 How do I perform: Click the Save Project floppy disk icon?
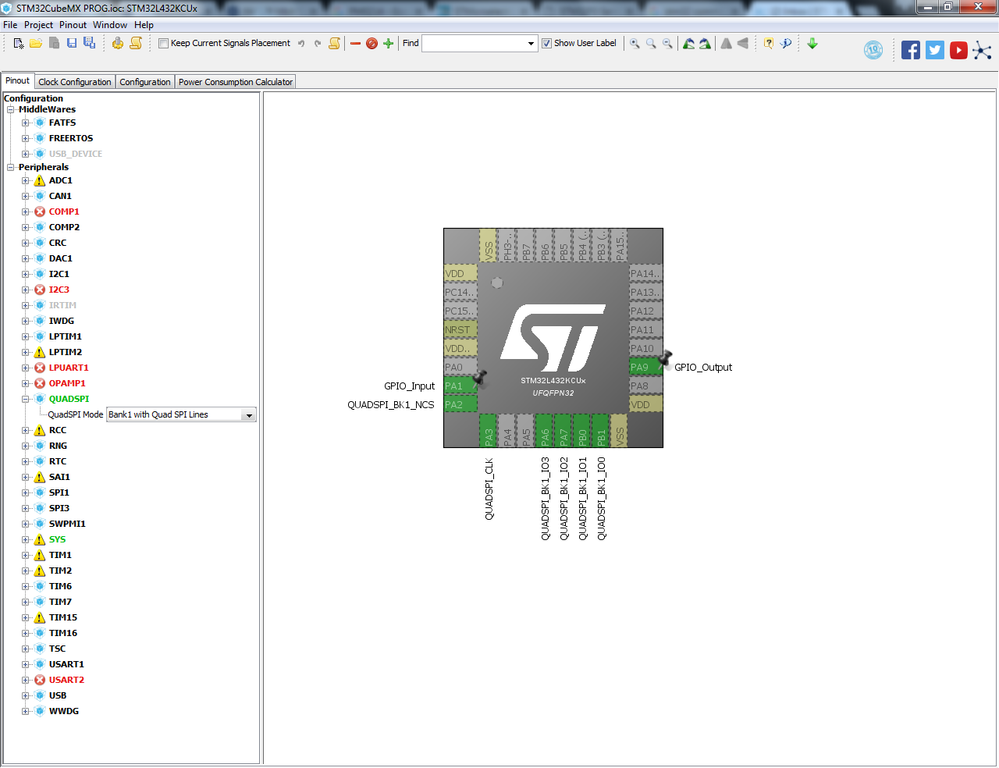point(72,43)
